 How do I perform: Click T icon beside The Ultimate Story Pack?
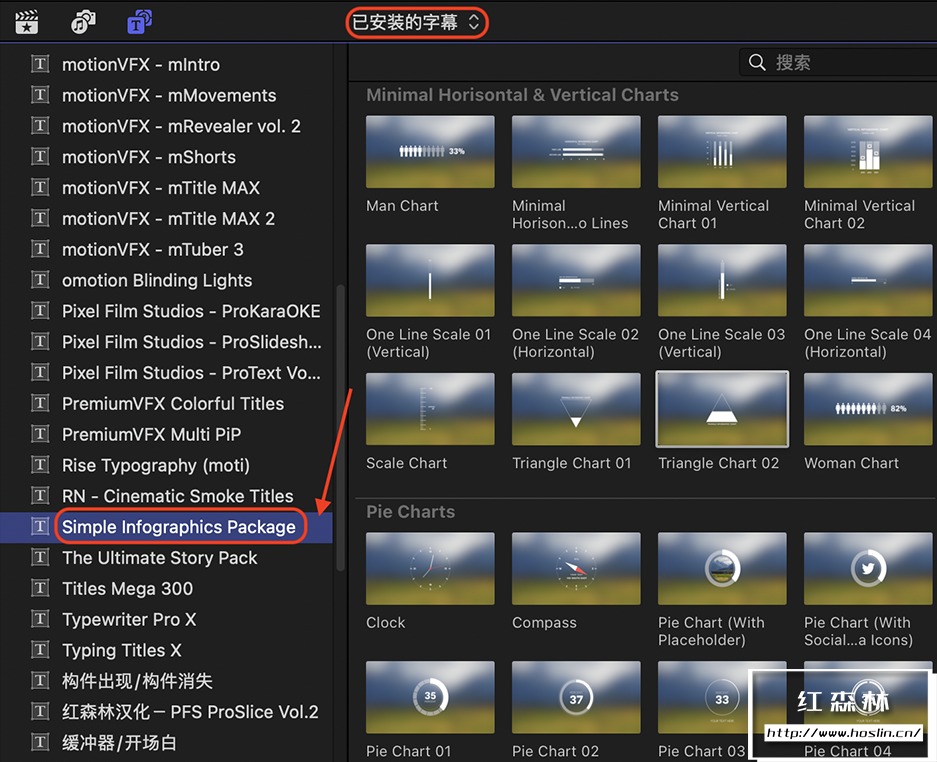pos(40,558)
